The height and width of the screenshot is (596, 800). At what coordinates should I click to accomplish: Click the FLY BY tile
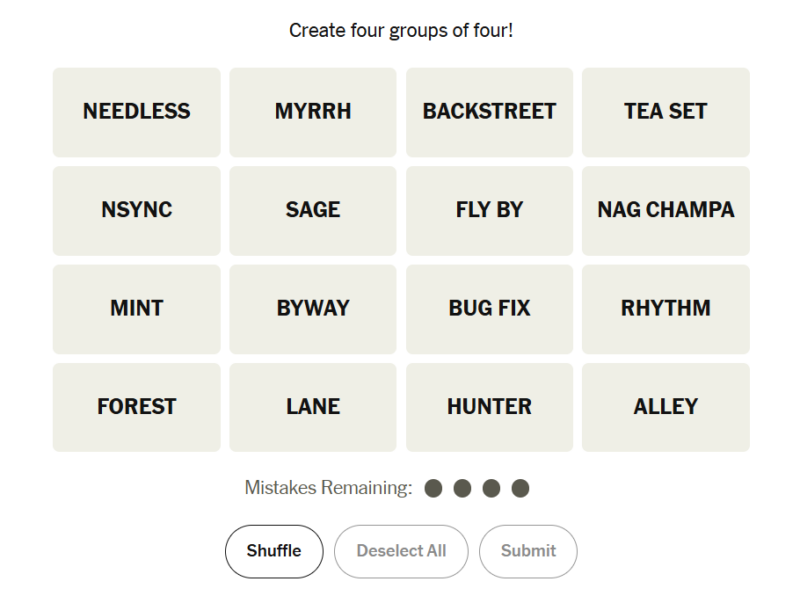pyautogui.click(x=489, y=211)
